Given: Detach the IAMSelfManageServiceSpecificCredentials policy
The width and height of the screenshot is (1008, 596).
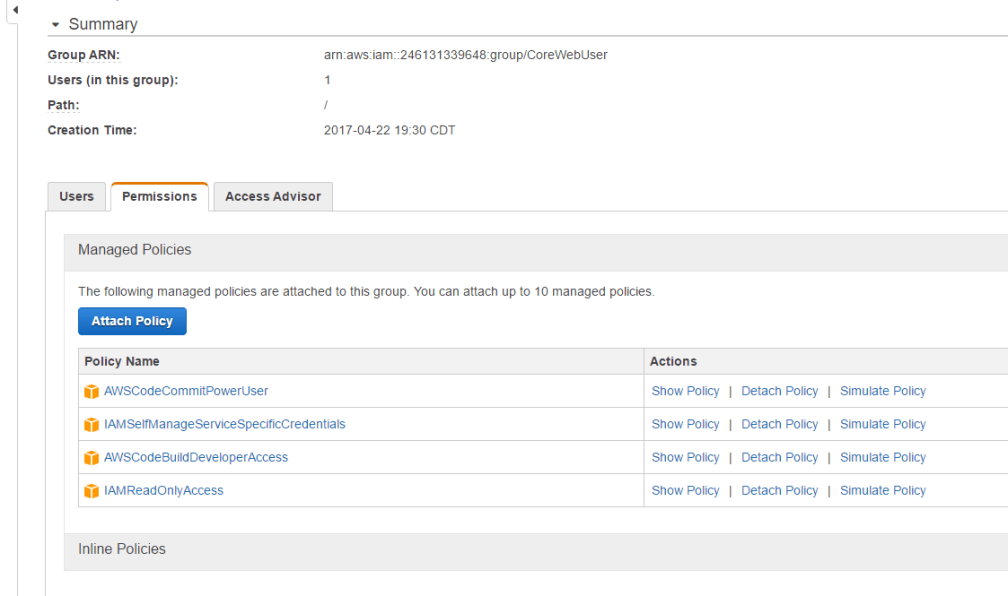Looking at the screenshot, I should click(779, 424).
